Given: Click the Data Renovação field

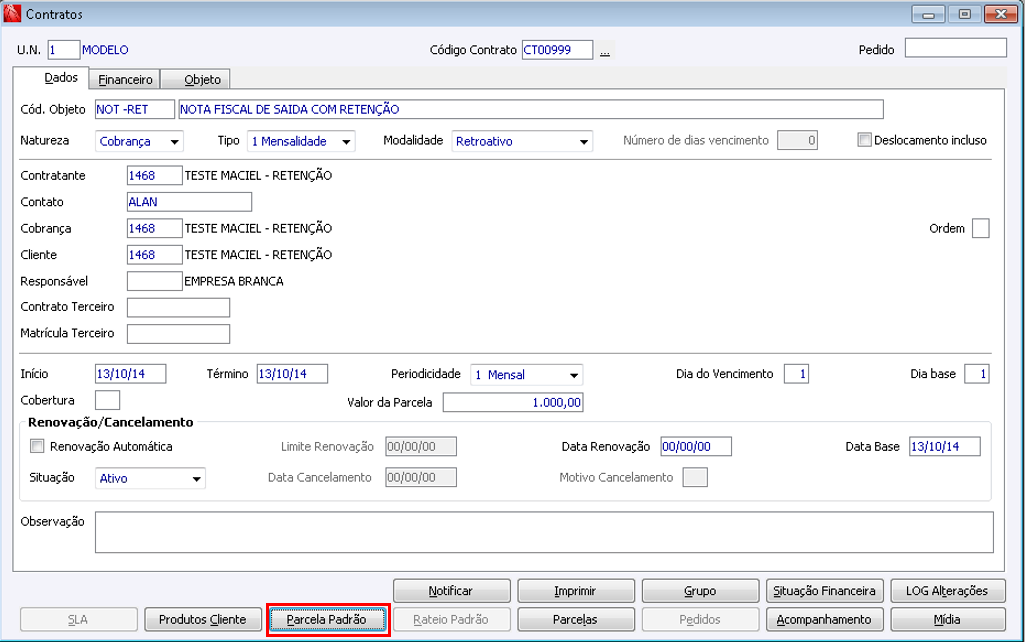Looking at the screenshot, I should coord(696,447).
